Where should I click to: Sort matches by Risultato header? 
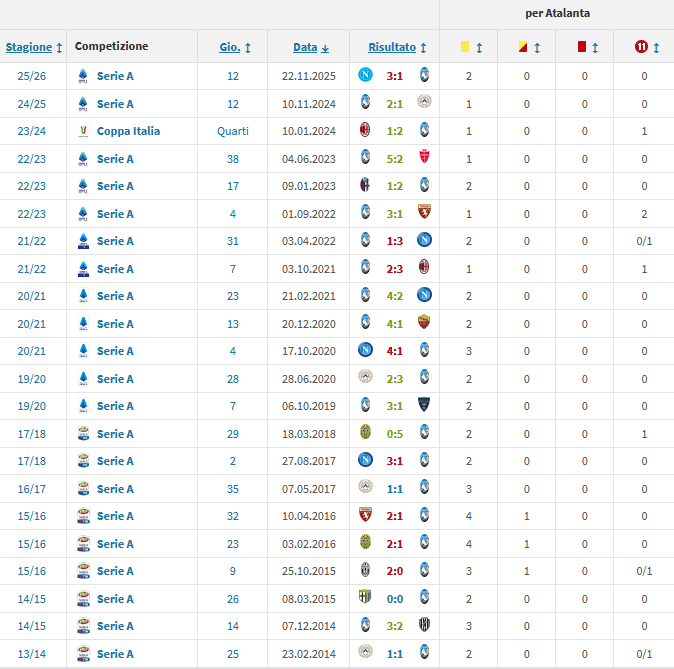392,47
